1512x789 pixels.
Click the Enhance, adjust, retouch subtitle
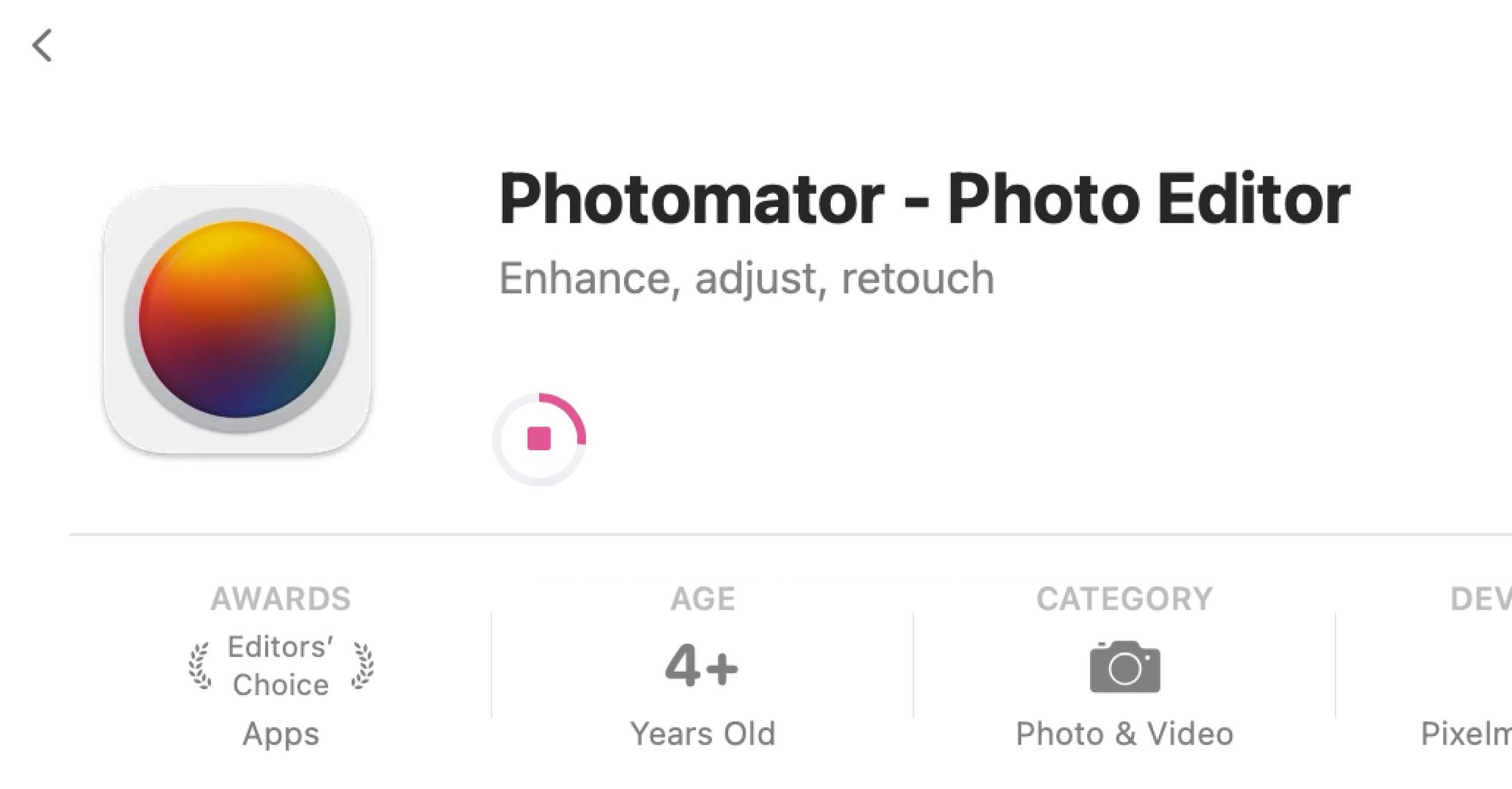pos(746,278)
